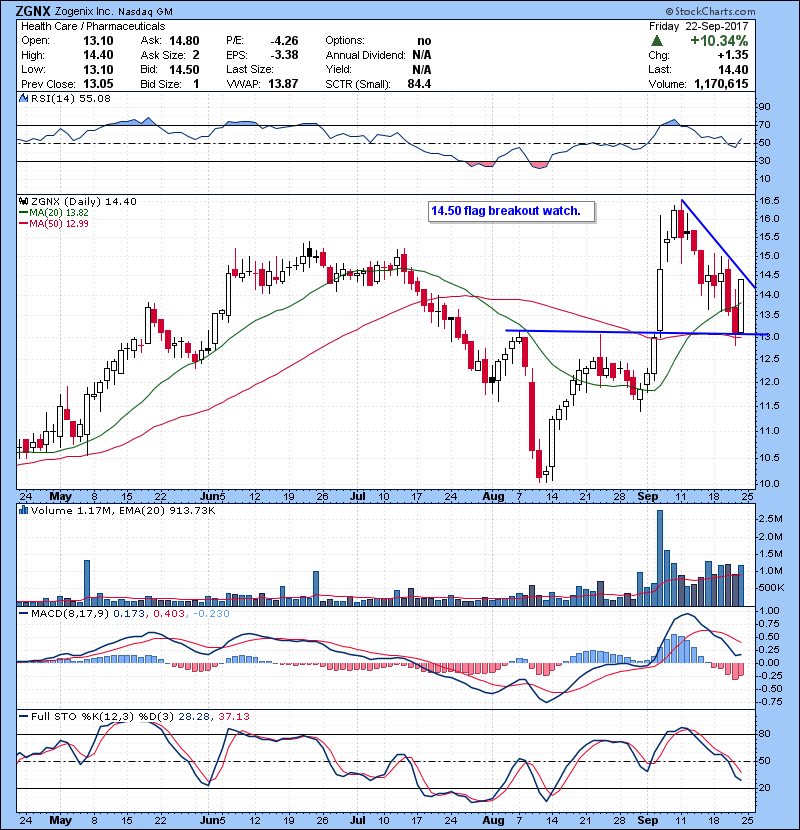Screen dimensions: 800x830
Task: Click the VWAP value 13.87
Action: click(x=283, y=84)
